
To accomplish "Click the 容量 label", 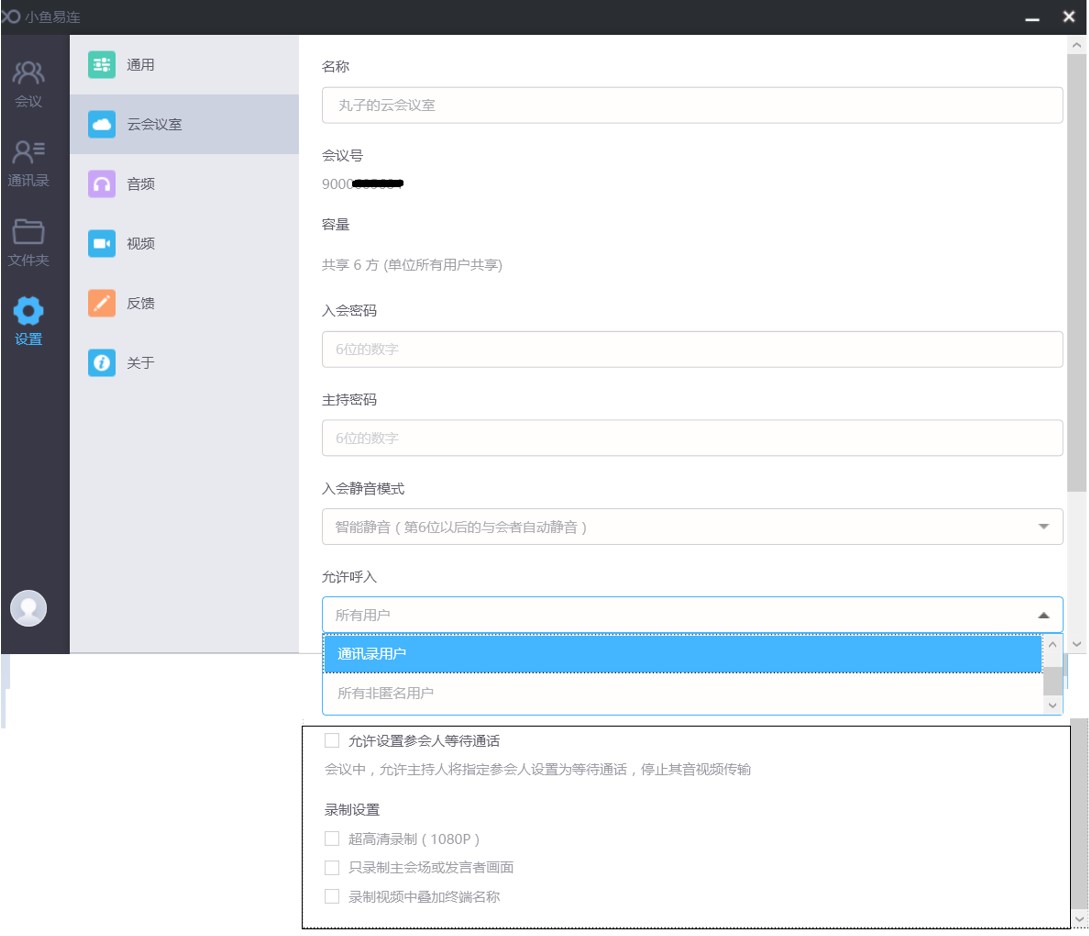I will click(x=335, y=224).
